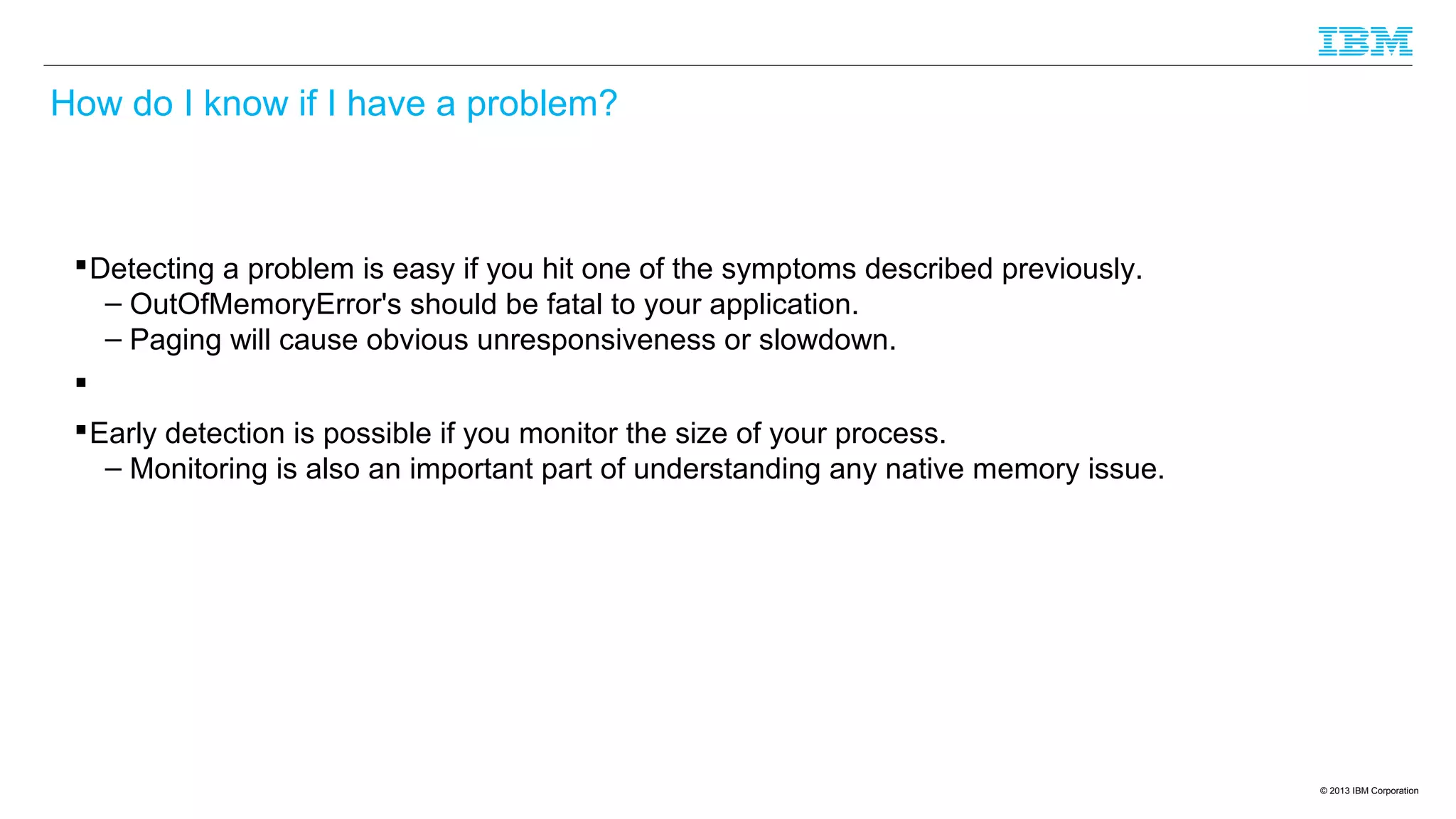Click the horizontal rule under the header
1456x819 pixels.
click(x=727, y=65)
